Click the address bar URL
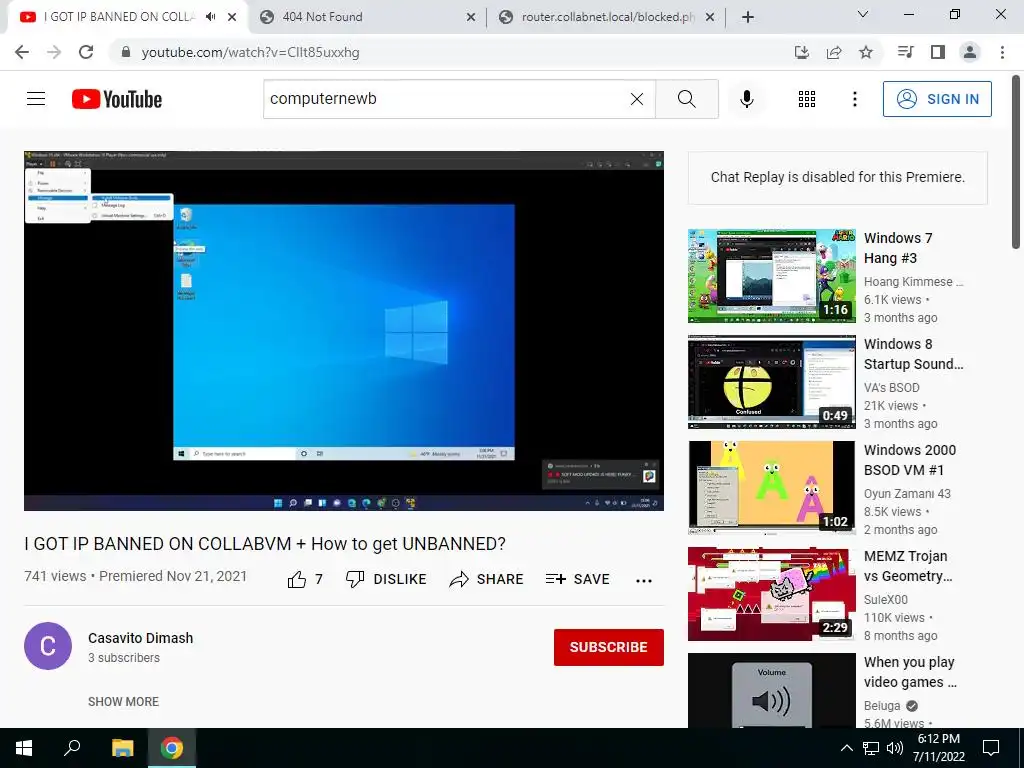The width and height of the screenshot is (1024, 768). coord(251,52)
